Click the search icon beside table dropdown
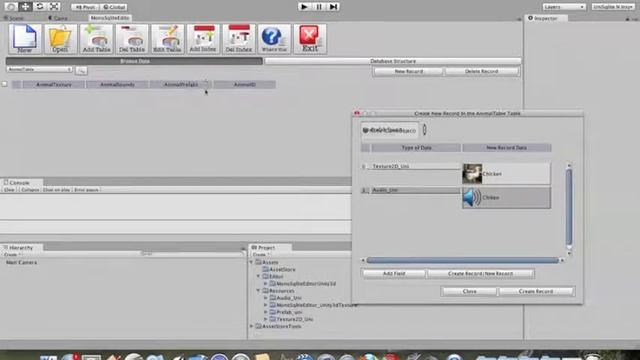 [x=81, y=71]
